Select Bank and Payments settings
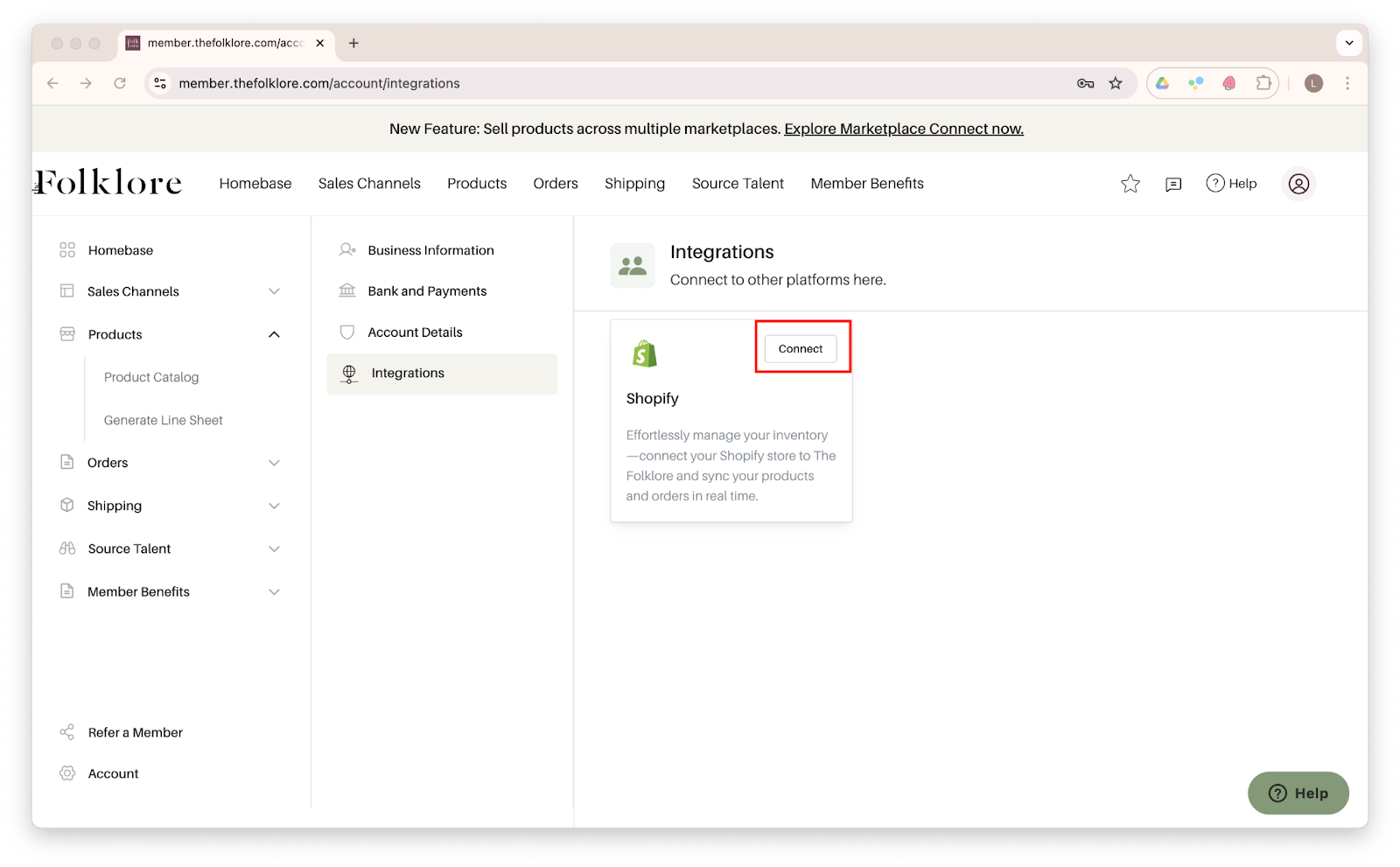Screen dimensions: 1400x867 [x=427, y=291]
